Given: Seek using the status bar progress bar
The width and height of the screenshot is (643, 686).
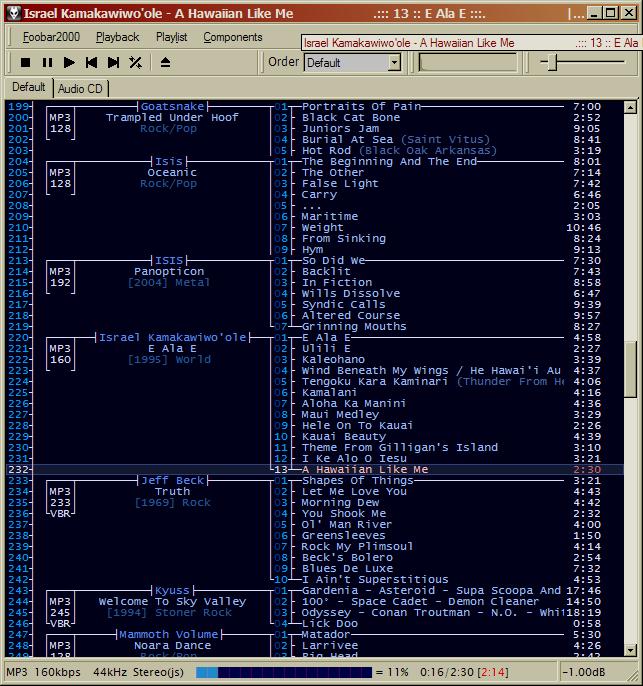Looking at the screenshot, I should pyautogui.click(x=284, y=672).
